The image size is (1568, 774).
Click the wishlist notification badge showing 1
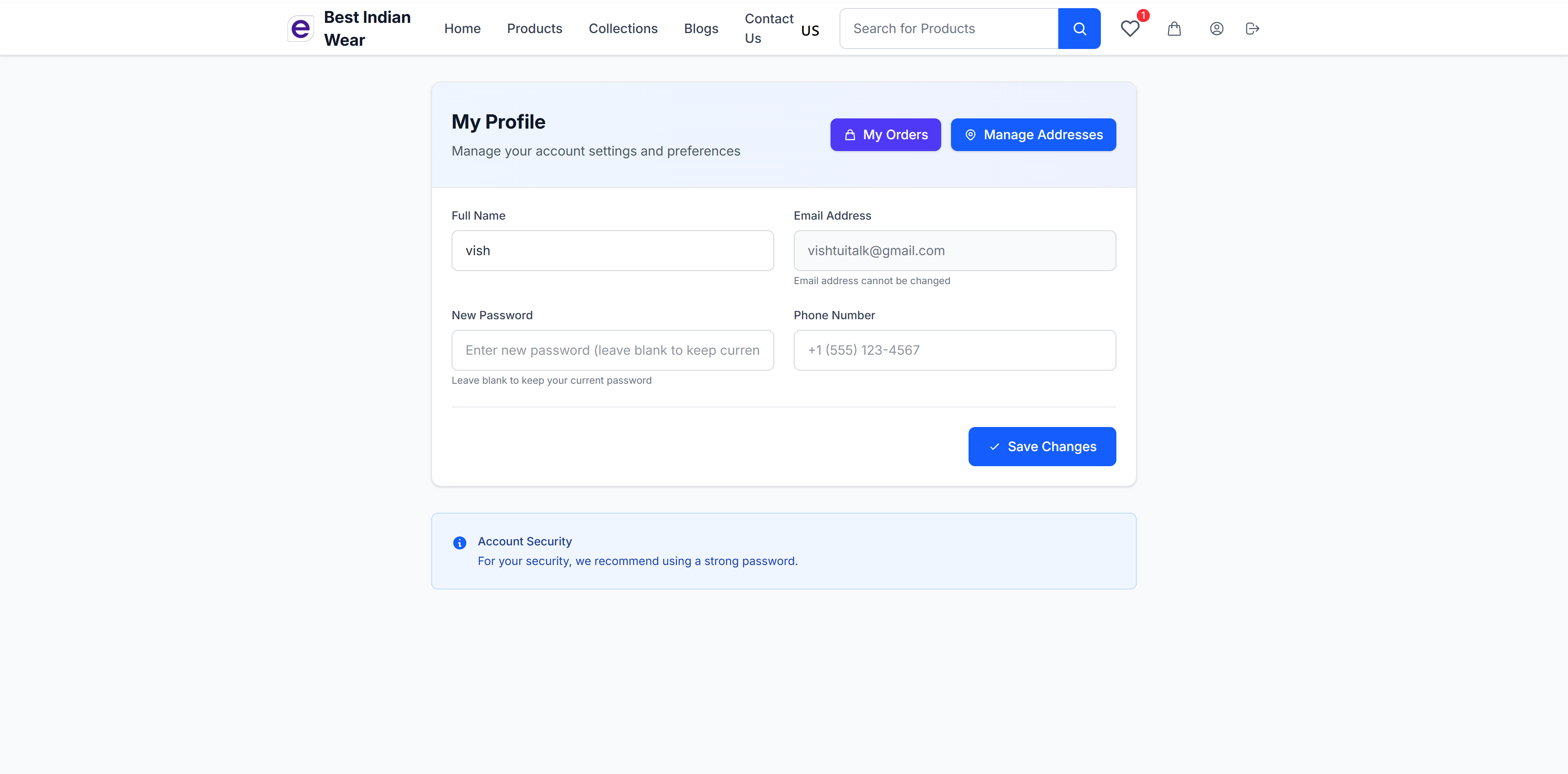1143,16
